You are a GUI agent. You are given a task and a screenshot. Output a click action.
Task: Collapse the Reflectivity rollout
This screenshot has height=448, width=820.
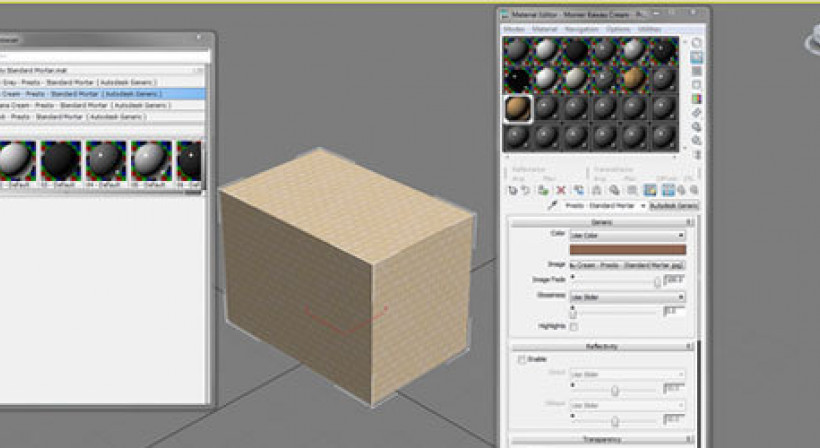pos(602,347)
